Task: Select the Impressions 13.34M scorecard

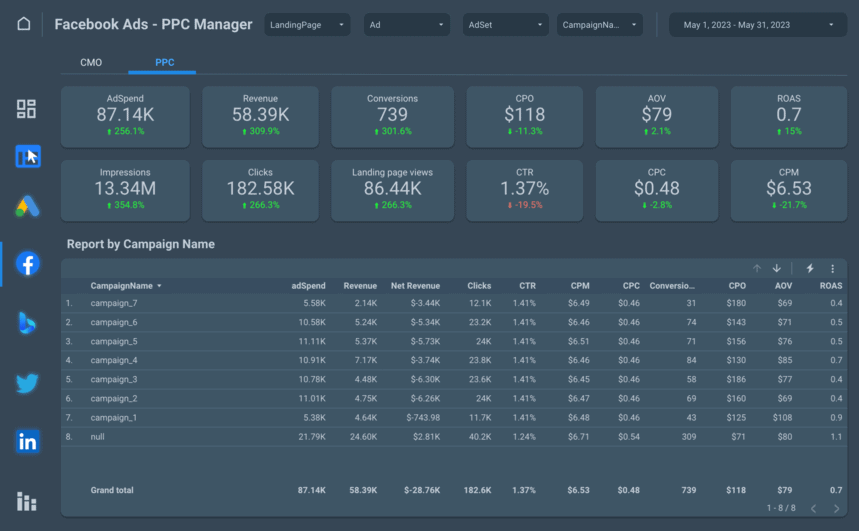Action: pyautogui.click(x=125, y=190)
